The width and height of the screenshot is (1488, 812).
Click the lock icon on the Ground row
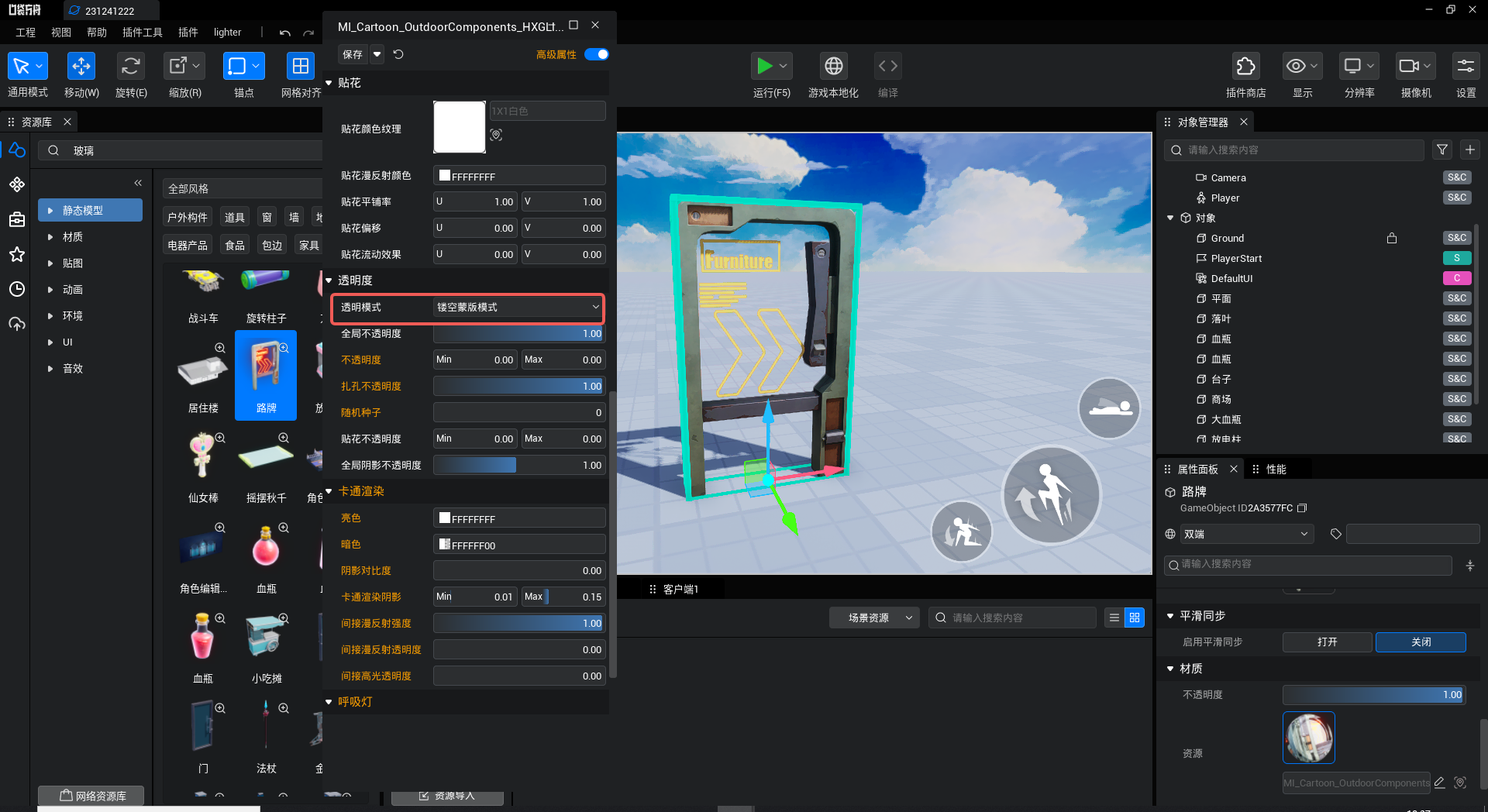click(x=1392, y=238)
